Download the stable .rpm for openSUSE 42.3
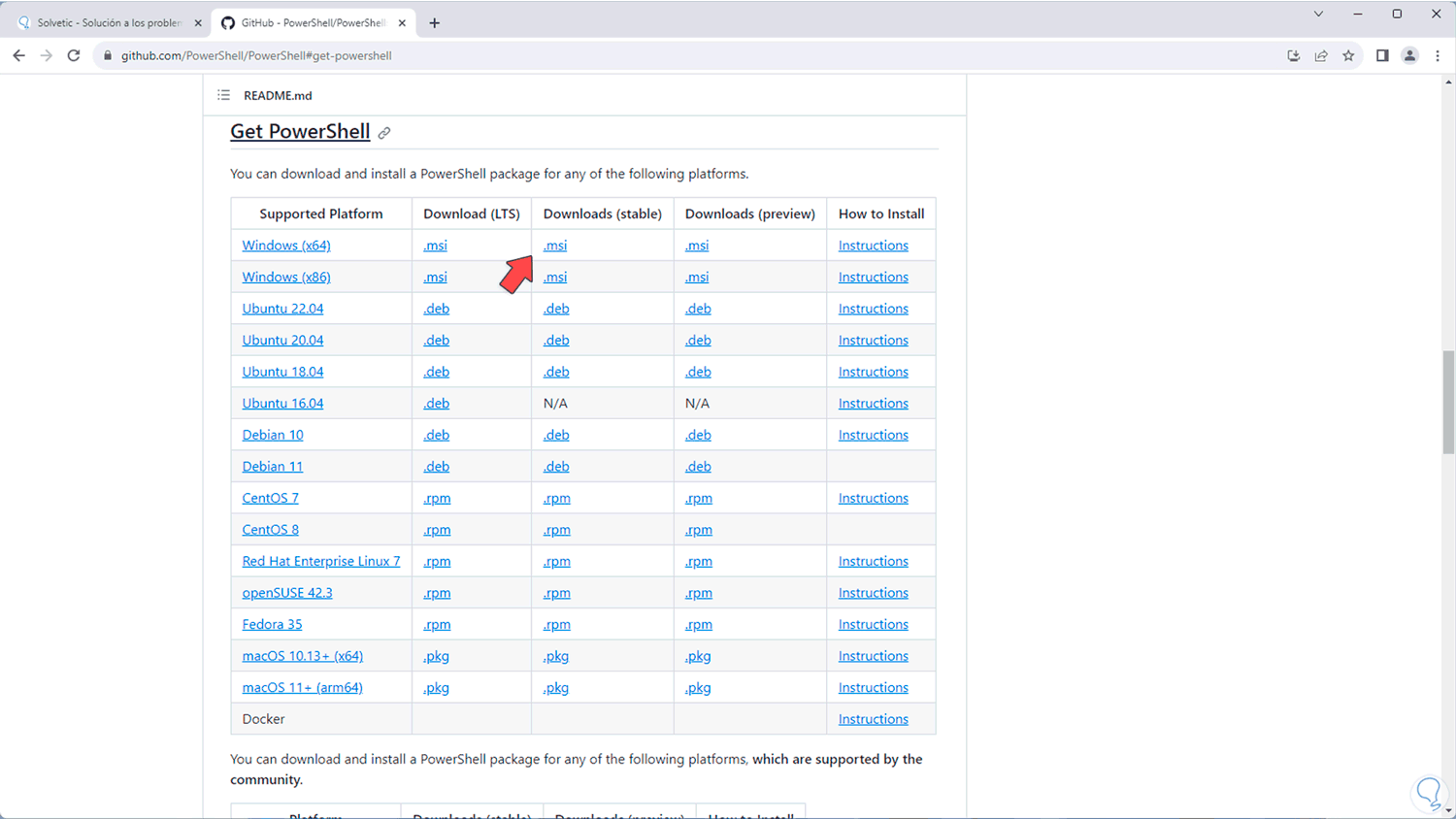The image size is (1456, 819). click(x=556, y=593)
